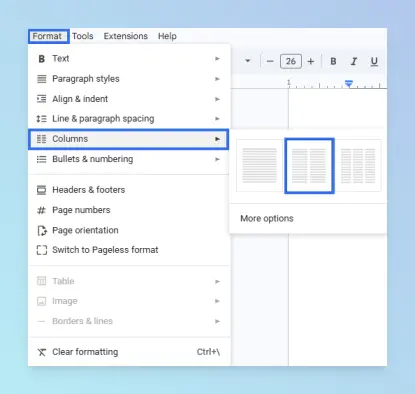The image size is (415, 394).
Task: Expand the Text submenu arrow
Action: point(217,59)
